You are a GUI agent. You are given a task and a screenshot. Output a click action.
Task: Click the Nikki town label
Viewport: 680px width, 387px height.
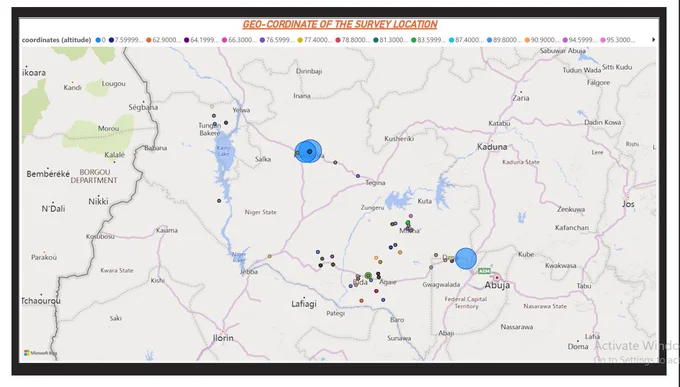[x=98, y=201]
